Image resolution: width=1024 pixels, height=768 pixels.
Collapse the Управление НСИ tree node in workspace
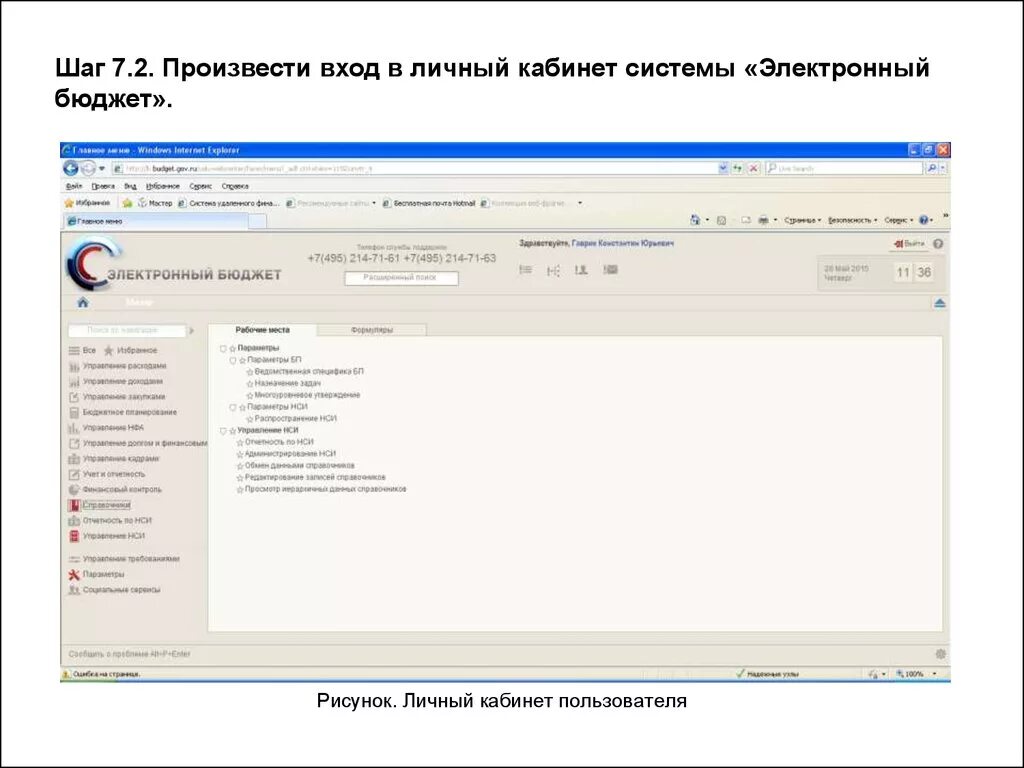pyautogui.click(x=223, y=431)
